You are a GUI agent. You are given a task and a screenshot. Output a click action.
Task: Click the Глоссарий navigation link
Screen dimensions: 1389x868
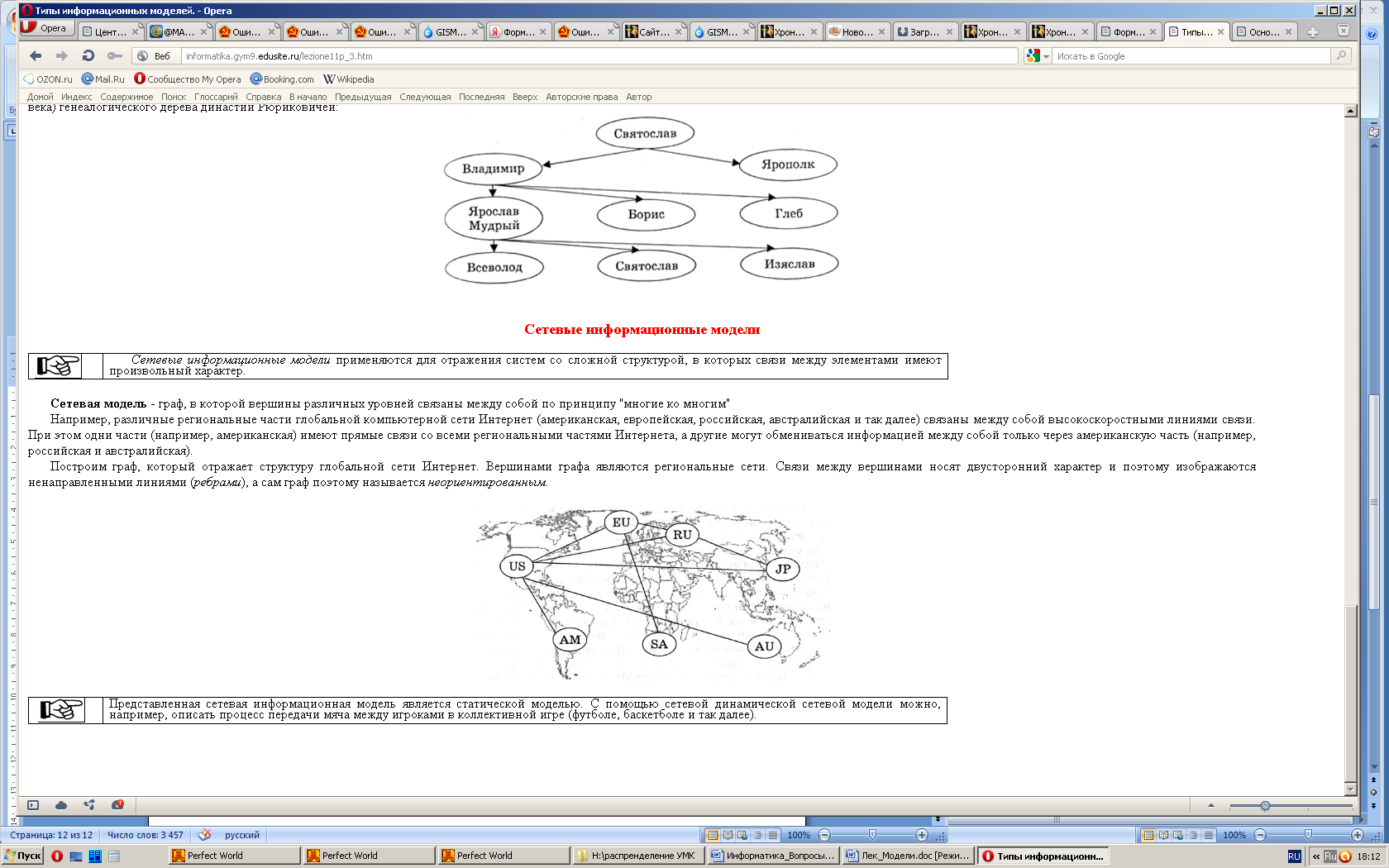point(216,97)
